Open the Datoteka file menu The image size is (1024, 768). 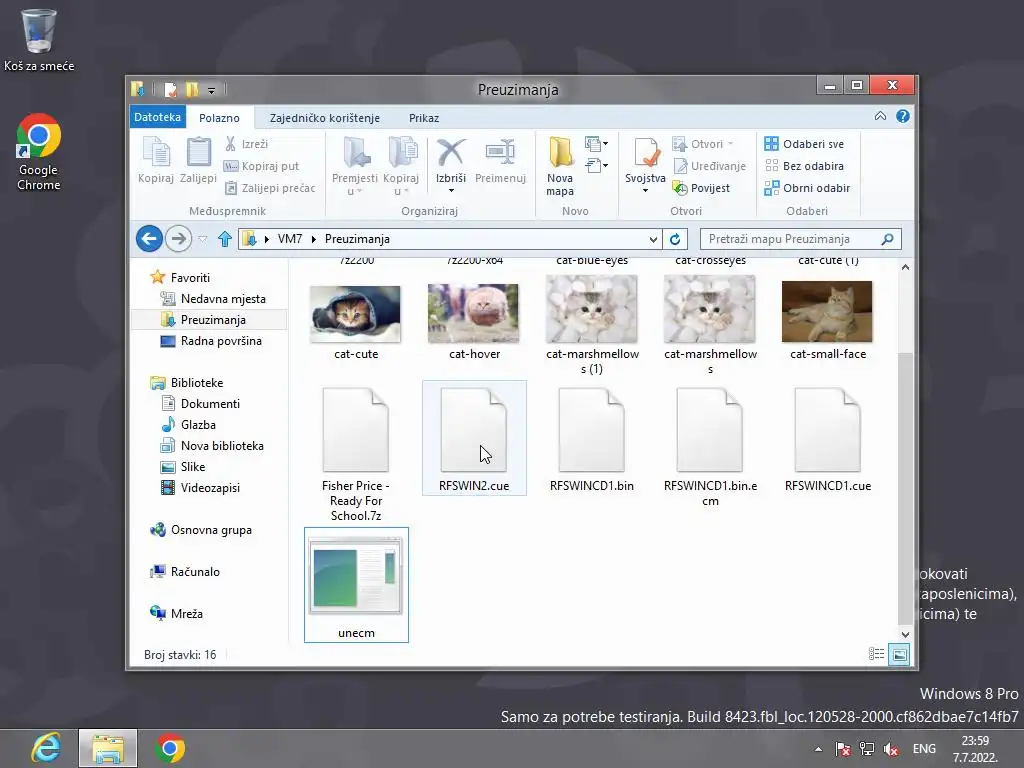tap(157, 117)
